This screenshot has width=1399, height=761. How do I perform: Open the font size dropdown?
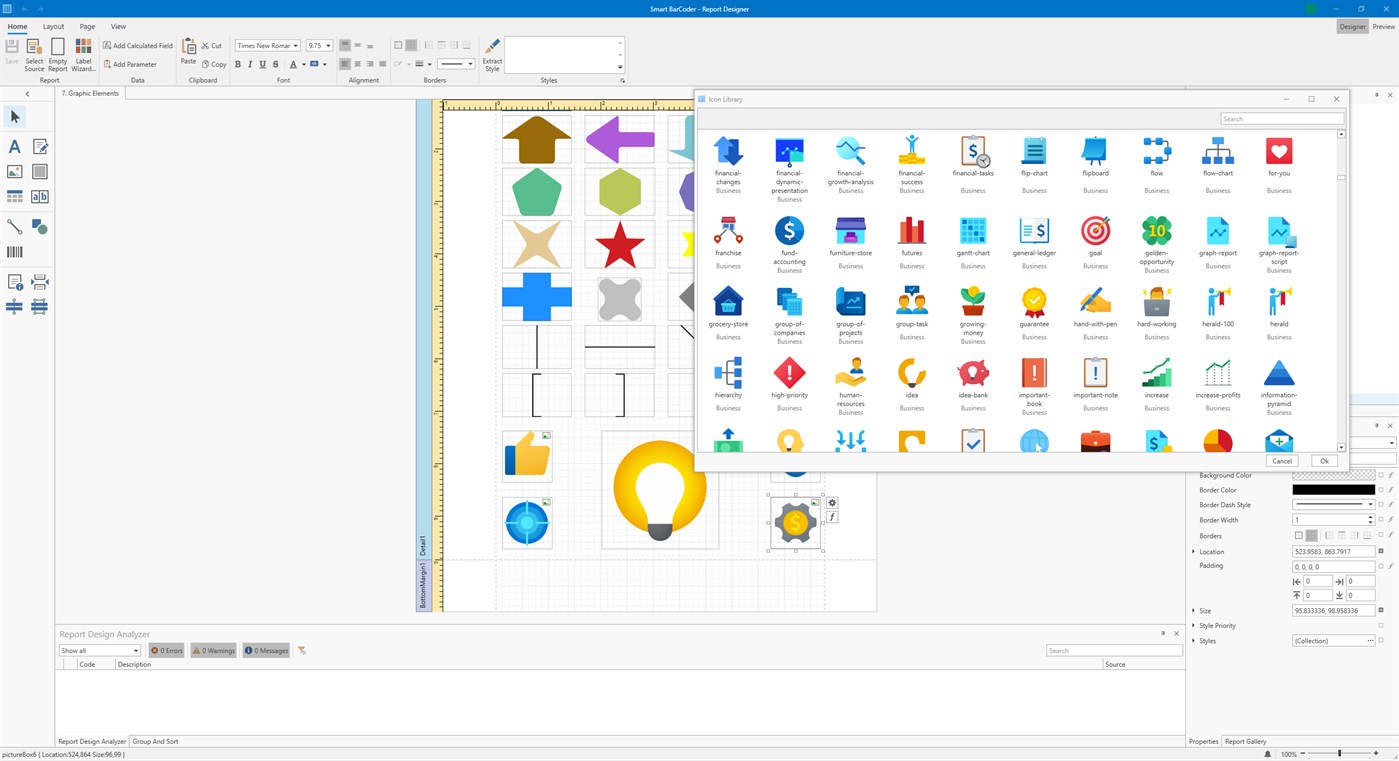pyautogui.click(x=328, y=45)
